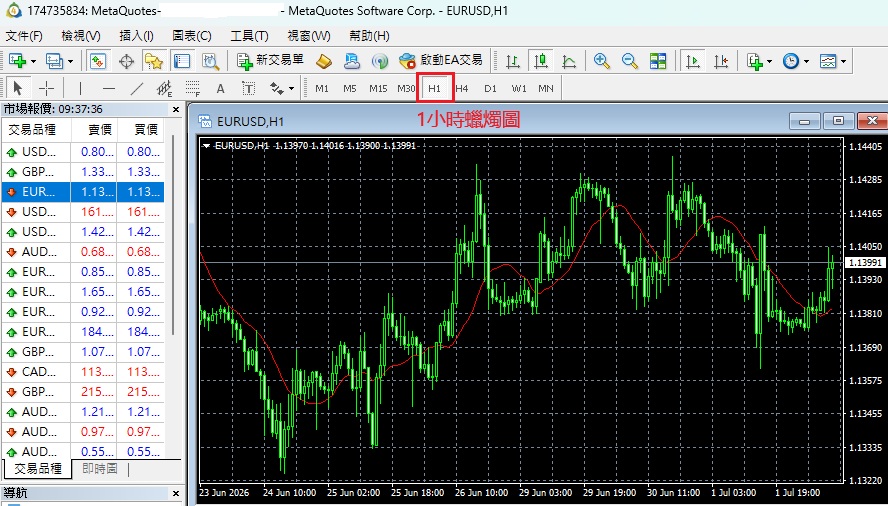The width and height of the screenshot is (888, 506).
Task: Select the Vertical Line drawing tool
Action: (80, 88)
